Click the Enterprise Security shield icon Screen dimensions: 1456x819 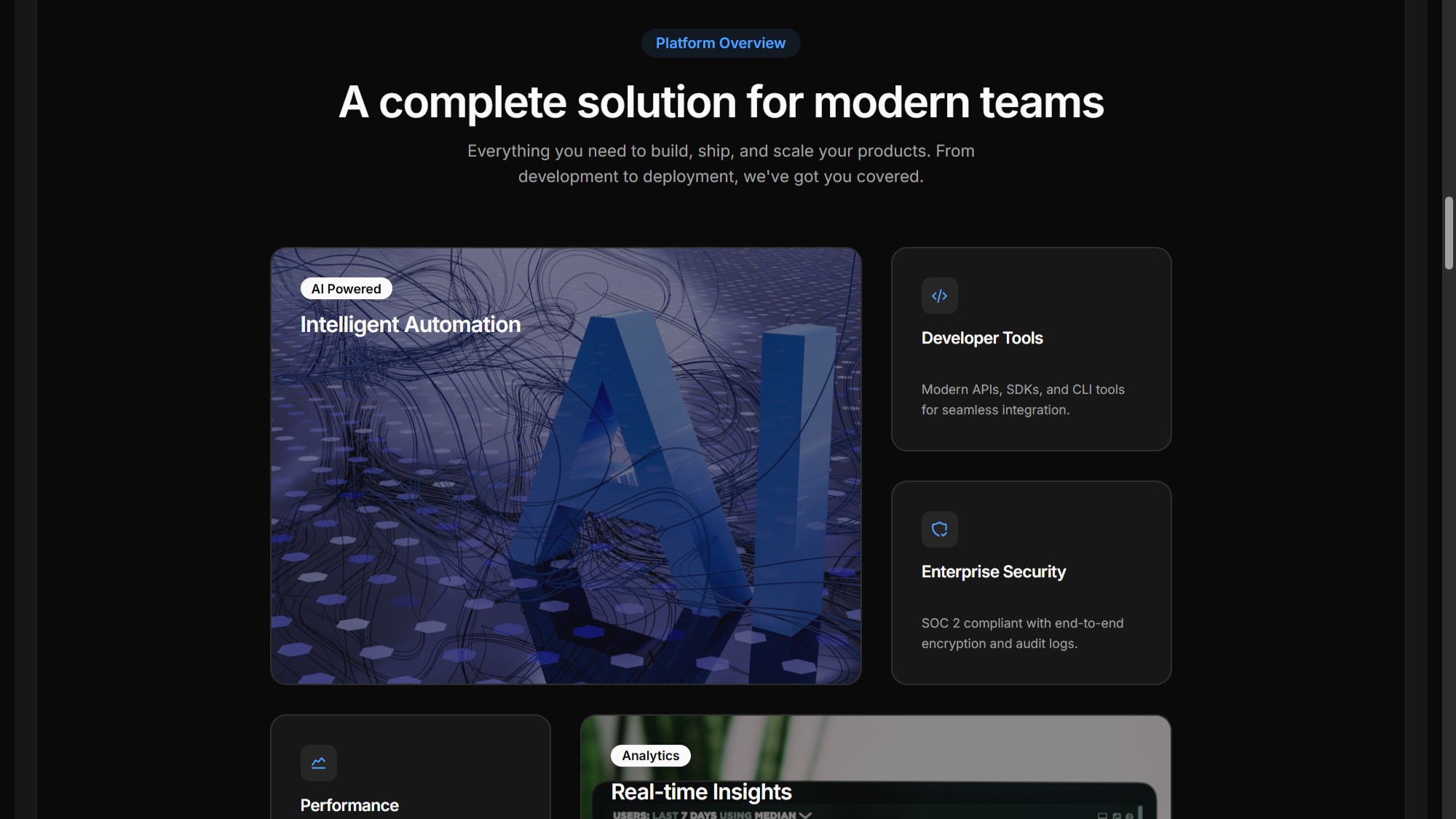(x=939, y=529)
